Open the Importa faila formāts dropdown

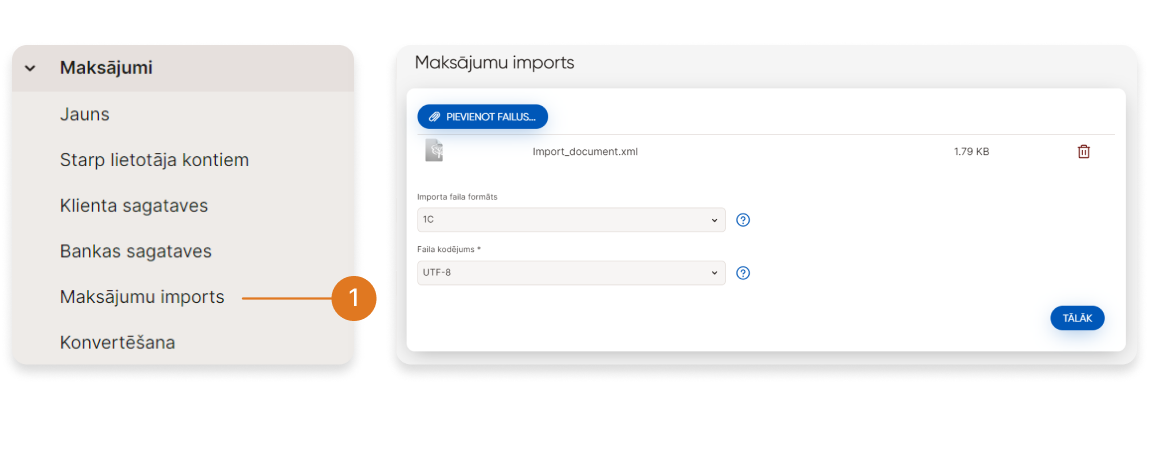pos(571,220)
